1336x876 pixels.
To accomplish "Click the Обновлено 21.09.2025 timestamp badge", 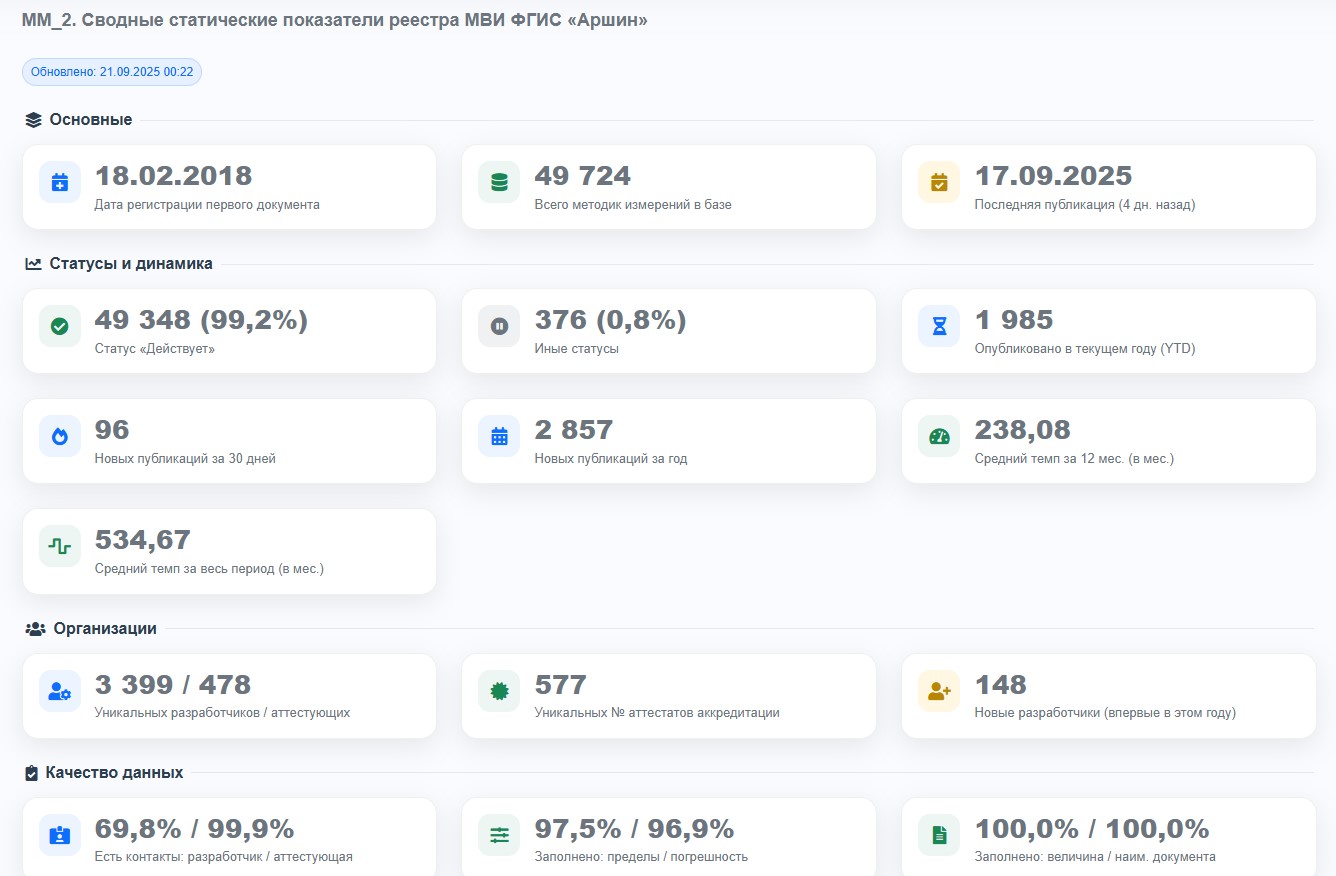I will pos(112,72).
